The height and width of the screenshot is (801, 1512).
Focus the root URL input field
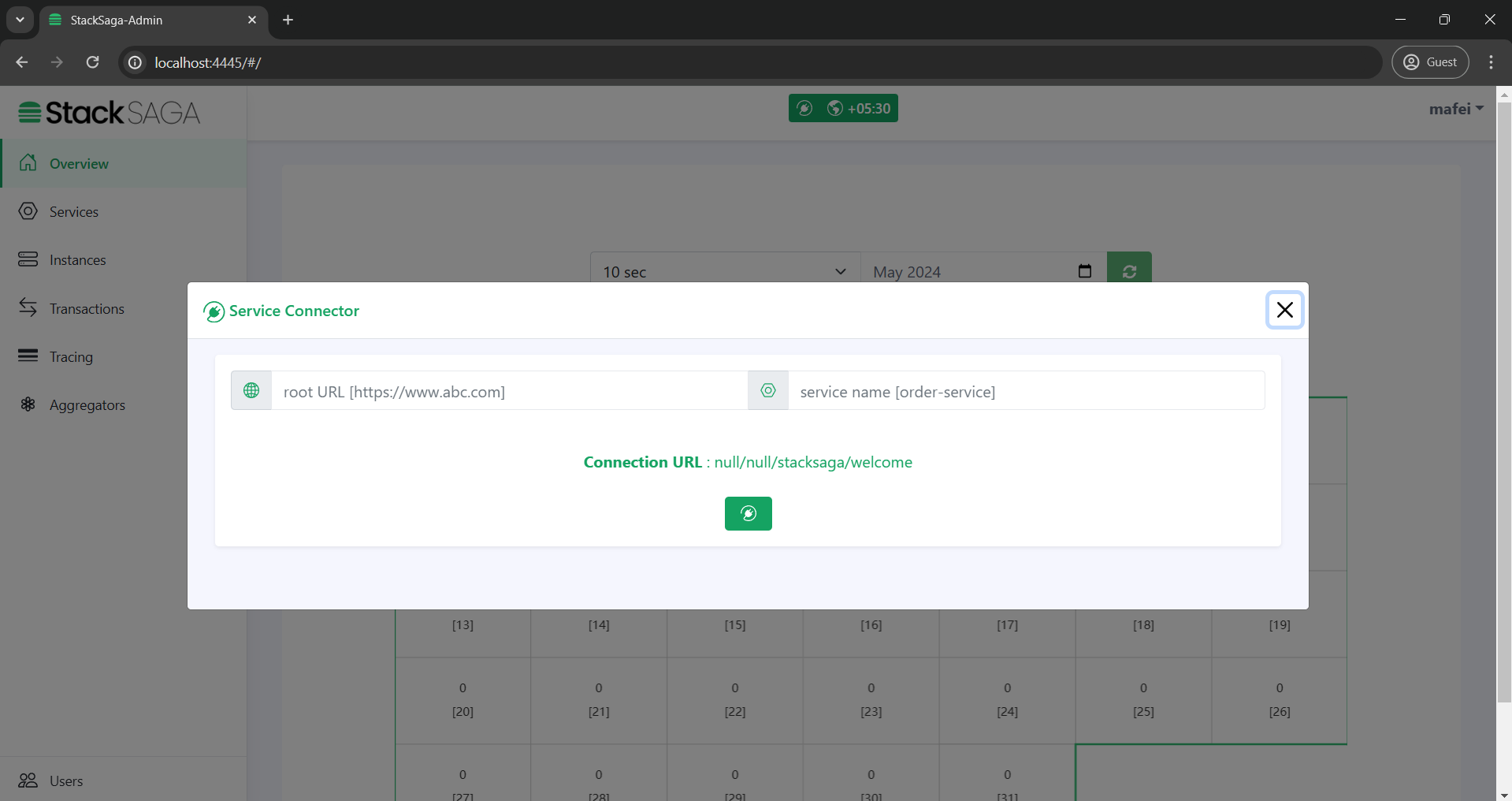(x=509, y=391)
